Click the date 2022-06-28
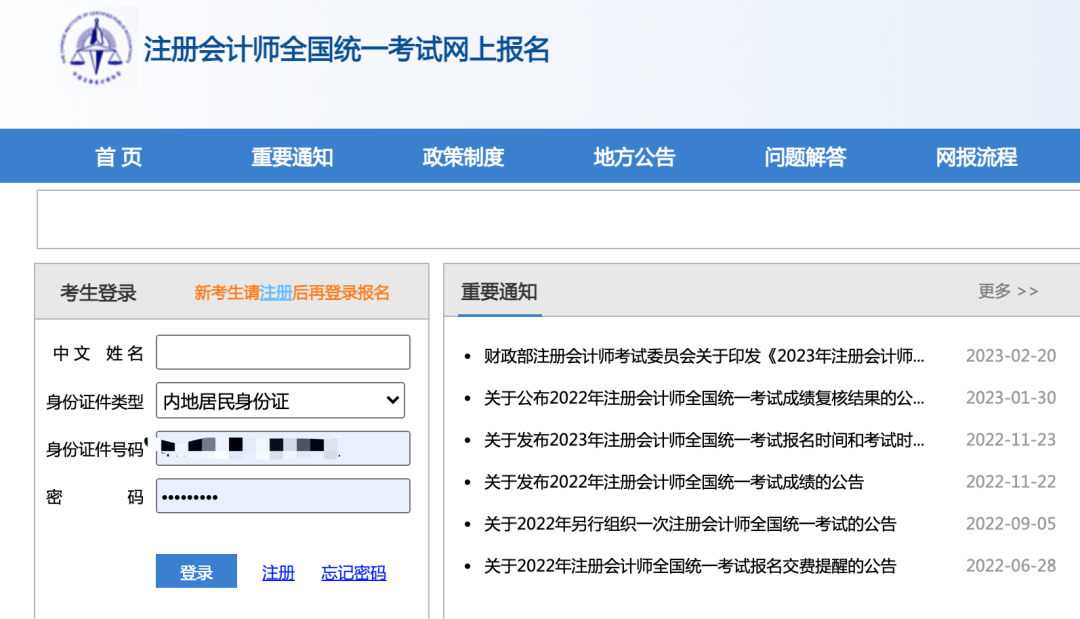1080x619 pixels. (1011, 566)
